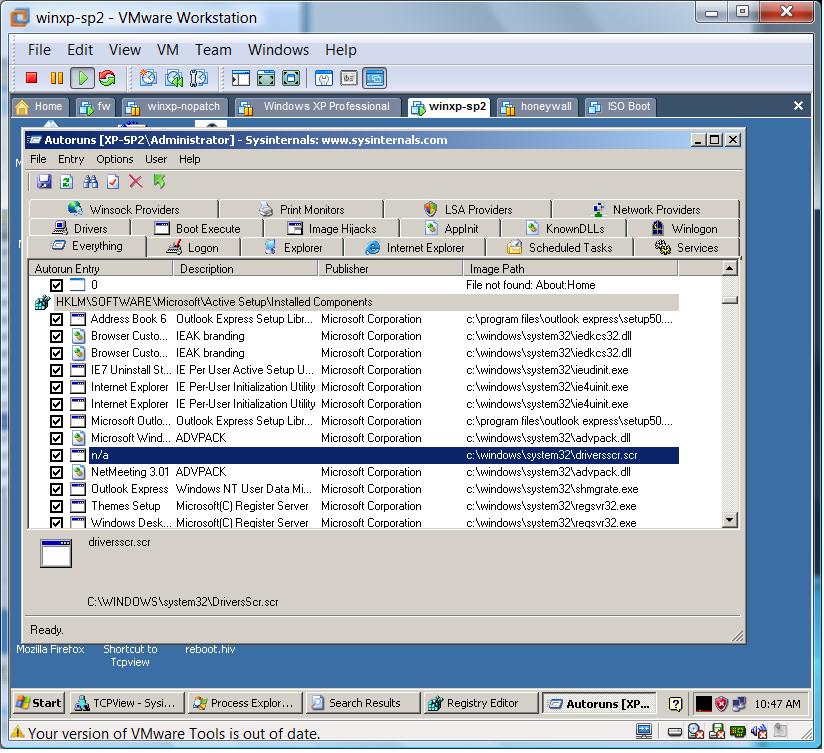Viewport: 824px width, 753px height.
Task: Open the Entry menu in Autoruns
Action: (71, 159)
